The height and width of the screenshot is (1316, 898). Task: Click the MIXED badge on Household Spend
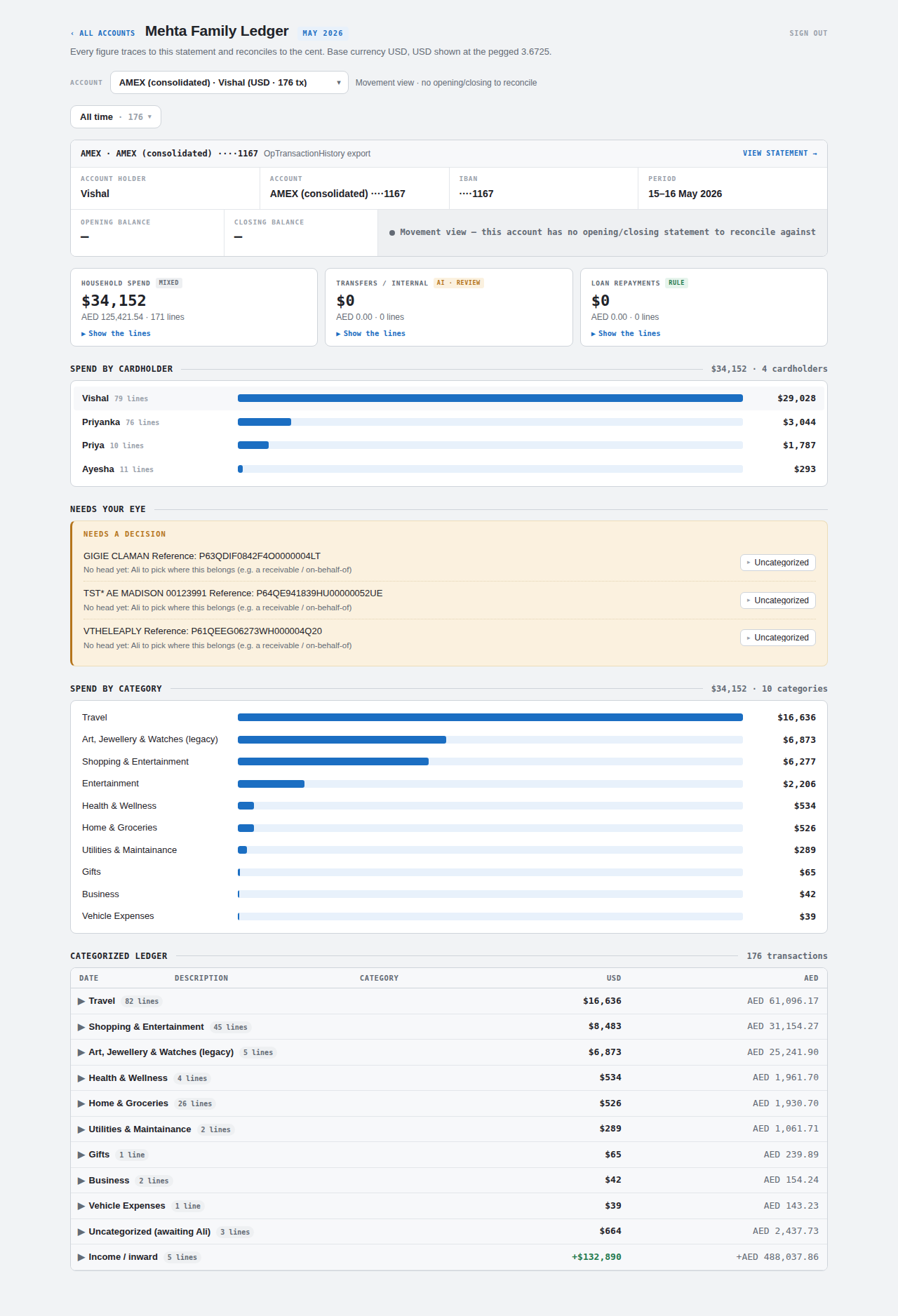coord(168,283)
